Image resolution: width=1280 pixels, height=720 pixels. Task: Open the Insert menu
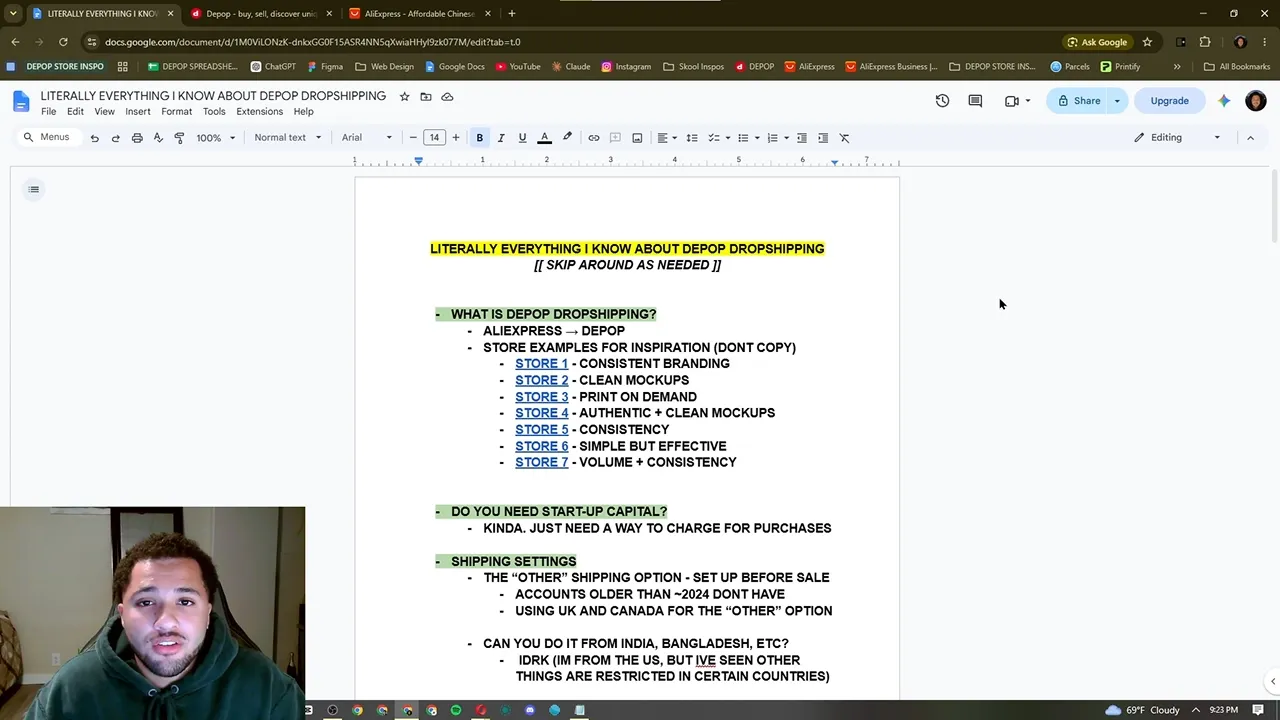click(x=138, y=112)
